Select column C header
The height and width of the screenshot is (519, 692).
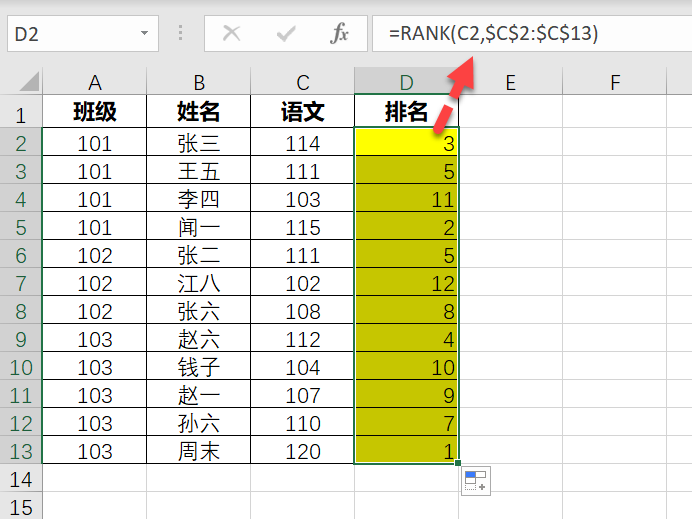[x=303, y=82]
